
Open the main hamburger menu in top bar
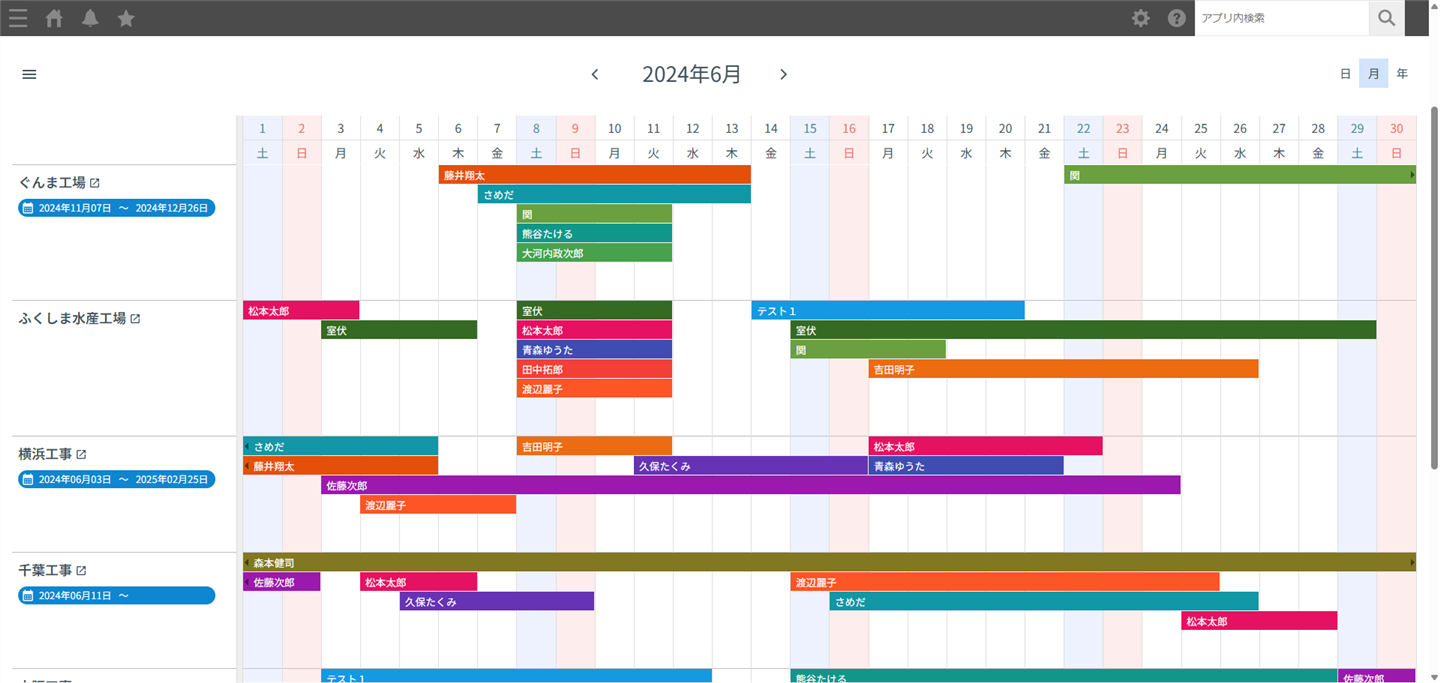(18, 18)
